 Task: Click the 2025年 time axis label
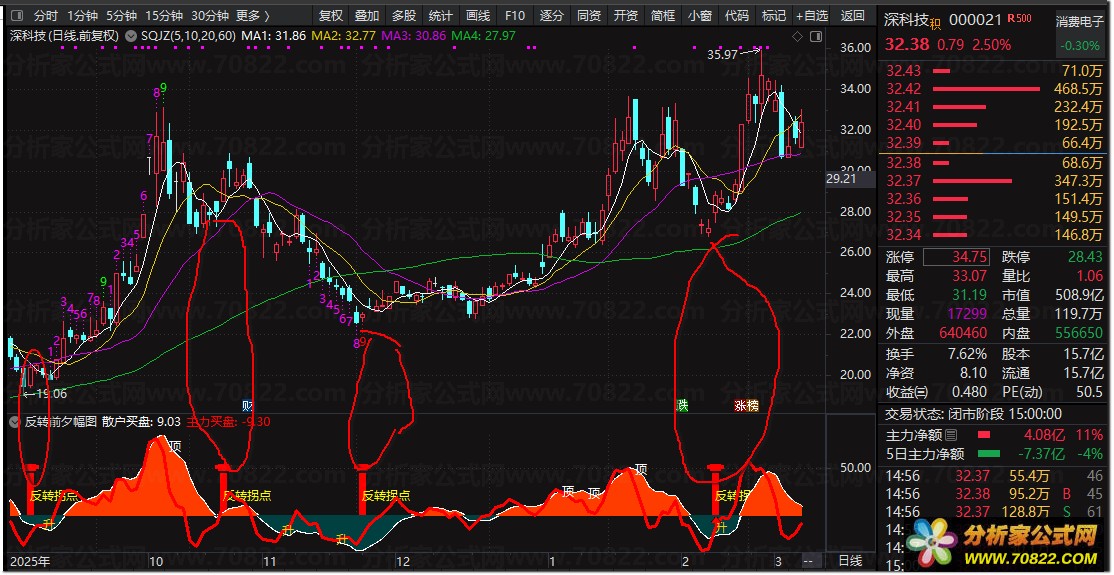[x=31, y=561]
